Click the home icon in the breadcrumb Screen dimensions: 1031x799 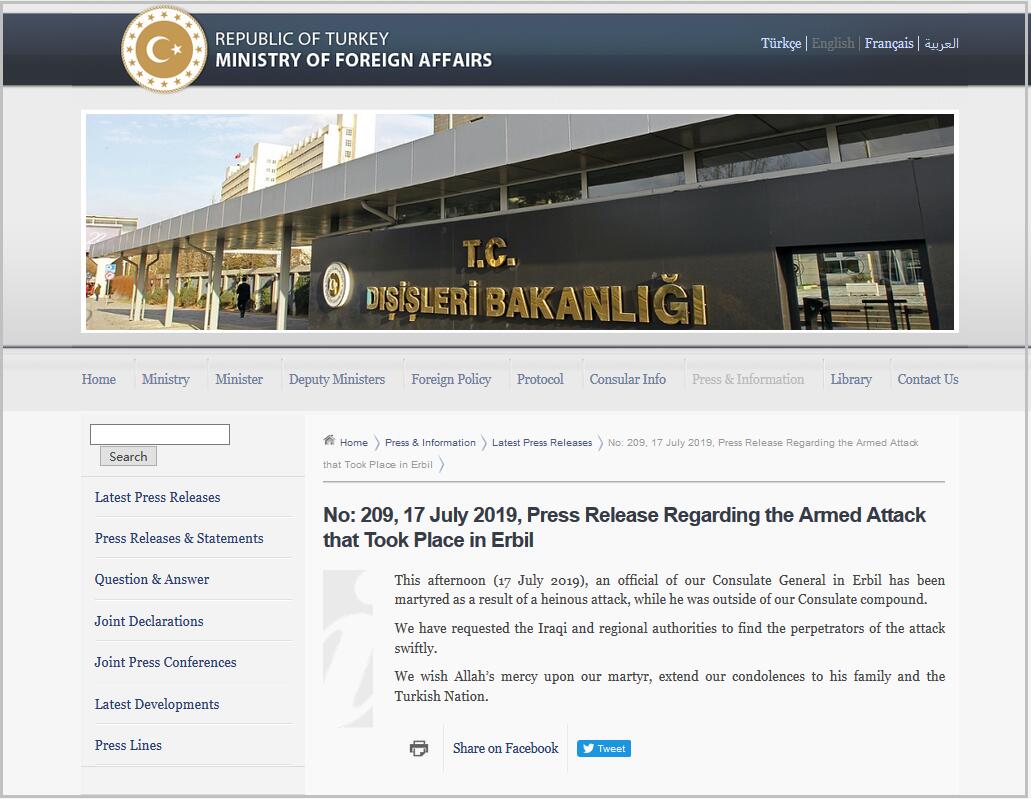click(x=329, y=441)
